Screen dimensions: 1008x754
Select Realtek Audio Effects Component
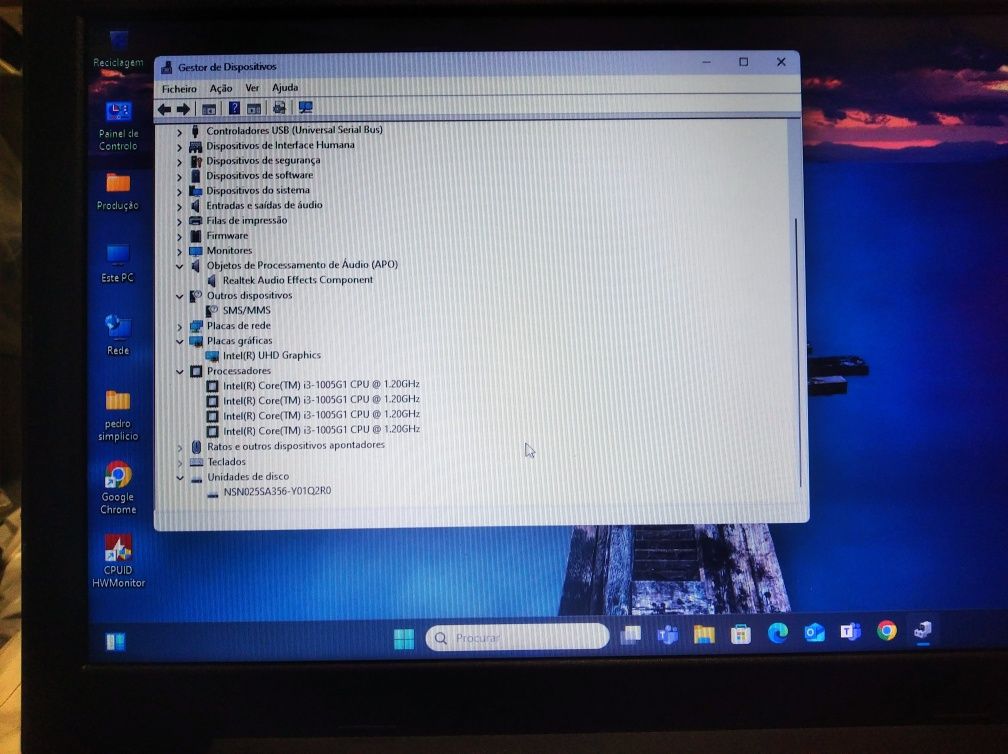[298, 280]
